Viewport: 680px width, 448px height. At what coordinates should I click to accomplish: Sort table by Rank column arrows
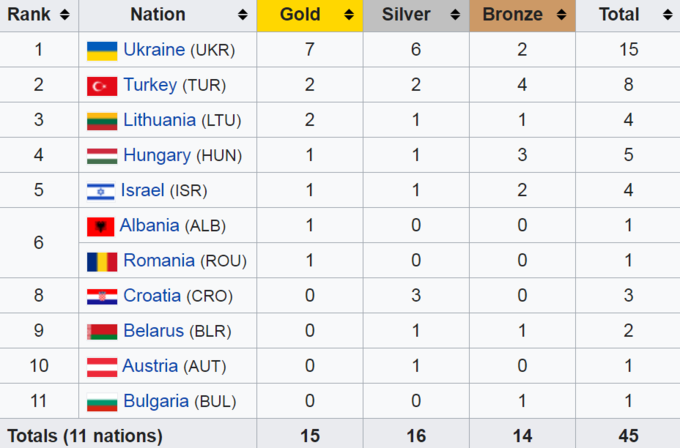point(65,15)
